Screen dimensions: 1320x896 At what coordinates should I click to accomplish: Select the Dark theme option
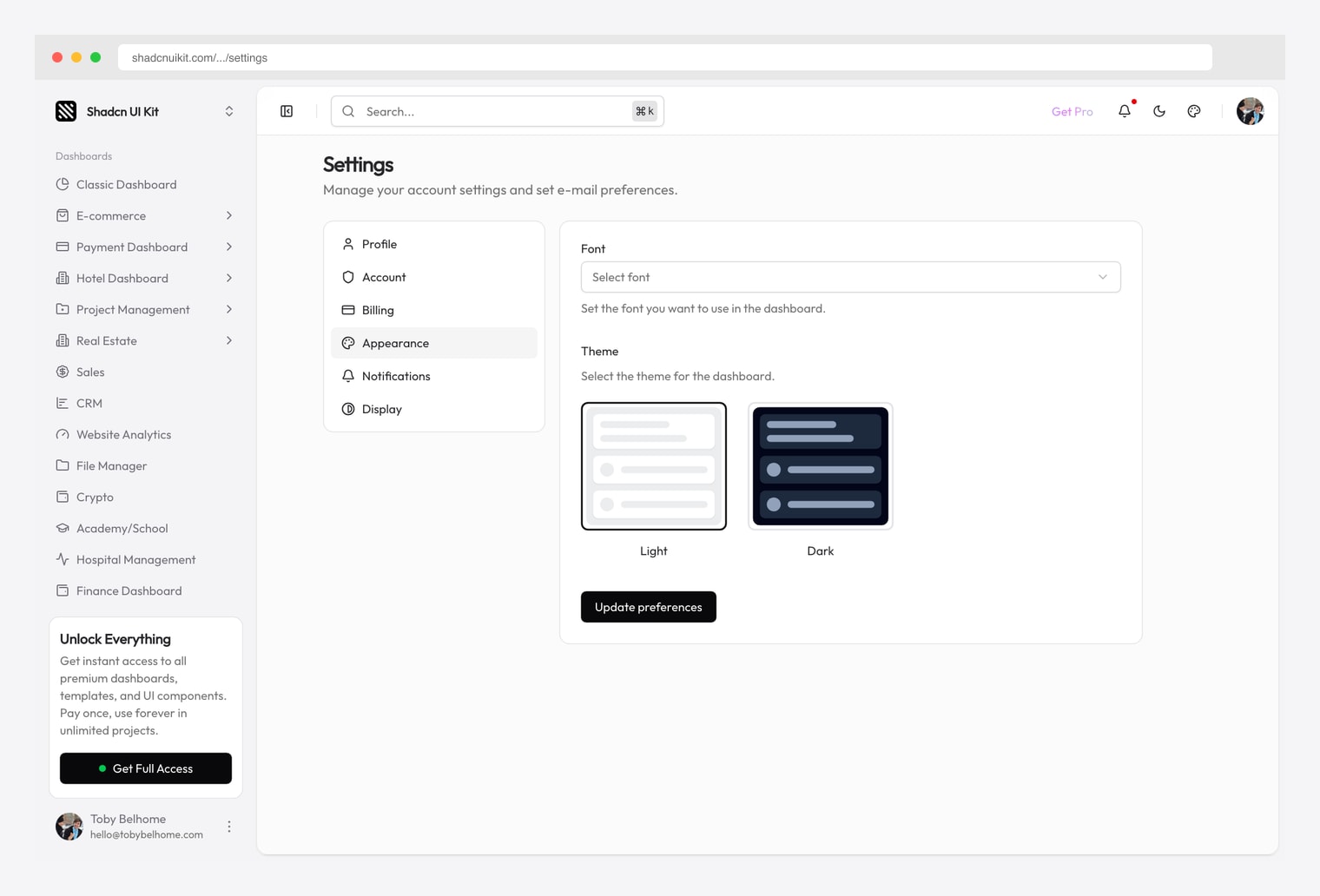[x=821, y=466]
